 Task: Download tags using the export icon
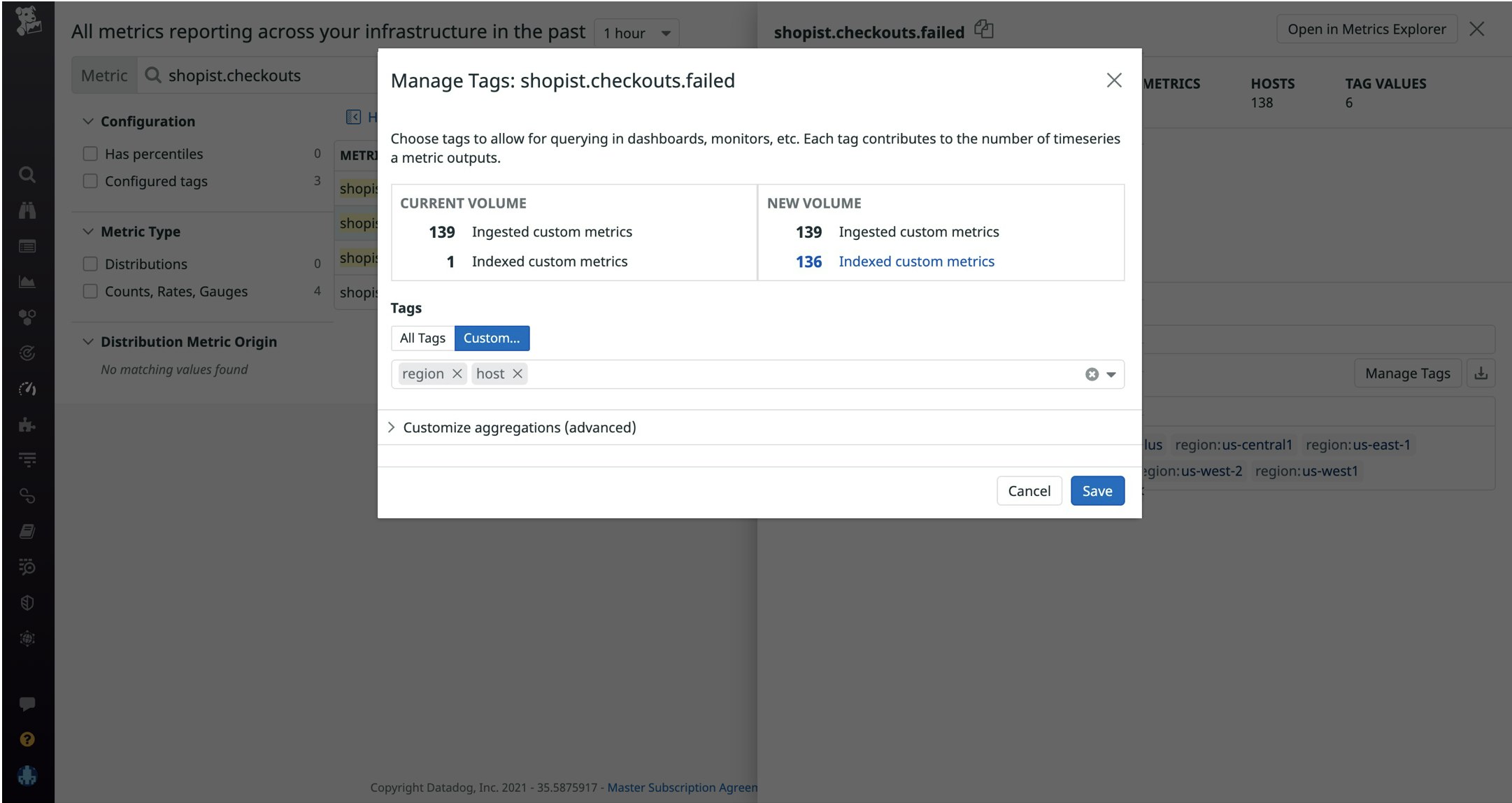(1482, 373)
